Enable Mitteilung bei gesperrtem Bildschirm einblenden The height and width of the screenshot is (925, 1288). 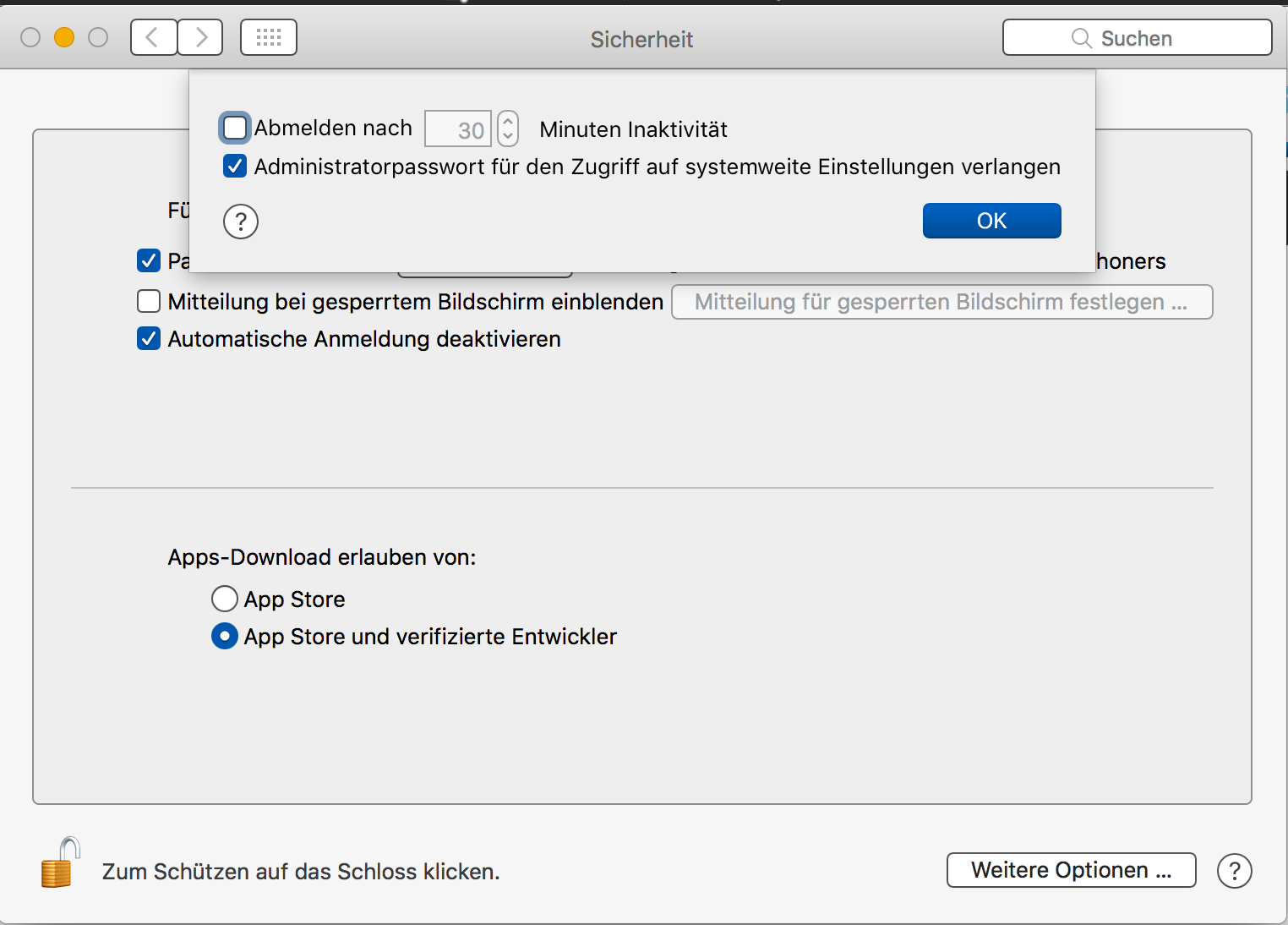(x=149, y=301)
